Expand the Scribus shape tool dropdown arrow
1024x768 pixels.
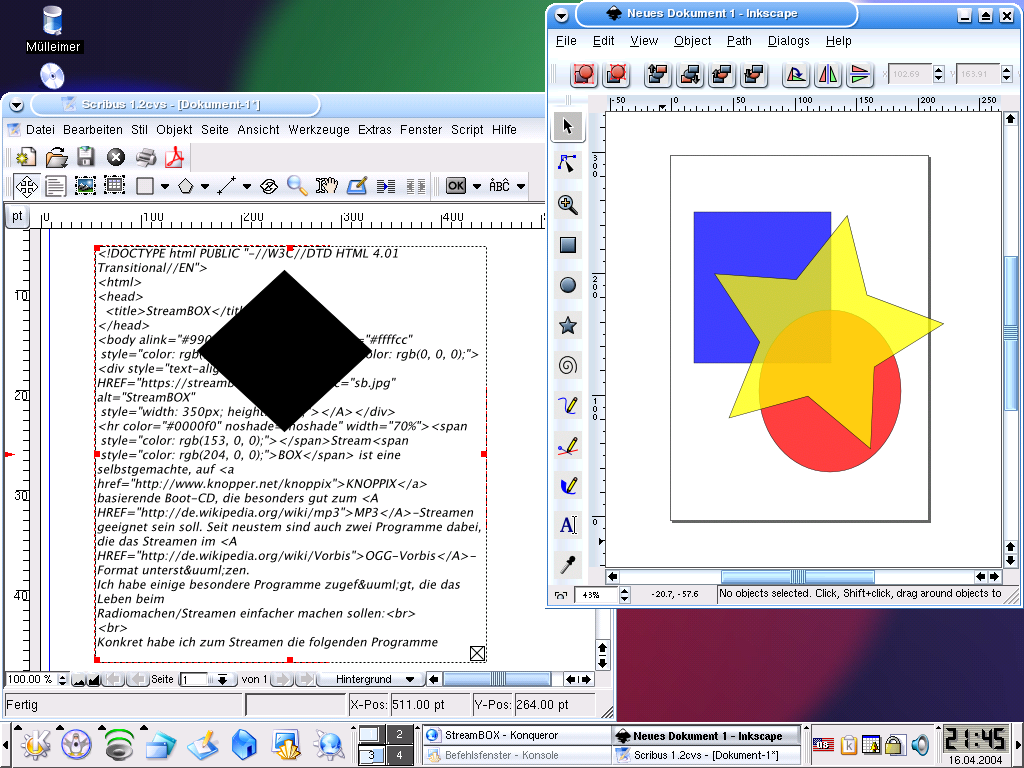tap(164, 186)
